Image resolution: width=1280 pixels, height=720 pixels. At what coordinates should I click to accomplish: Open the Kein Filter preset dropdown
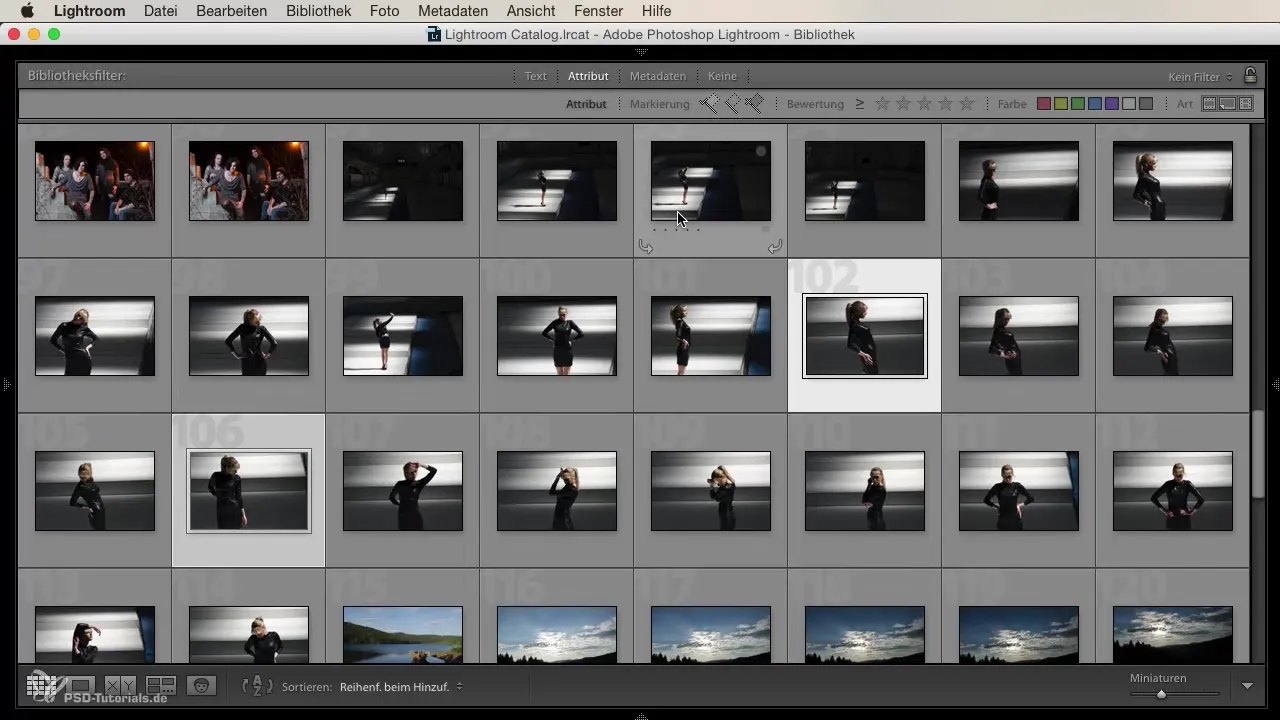click(1200, 77)
